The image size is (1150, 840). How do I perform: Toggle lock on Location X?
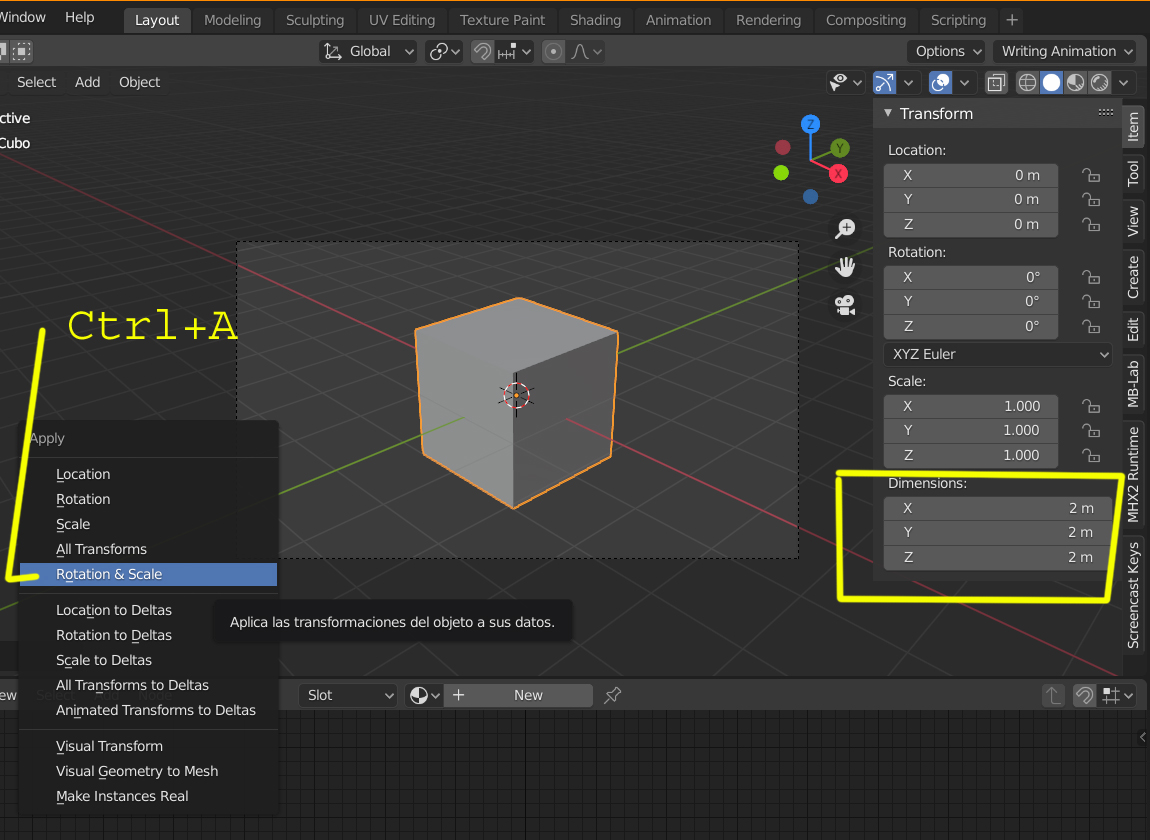point(1091,175)
